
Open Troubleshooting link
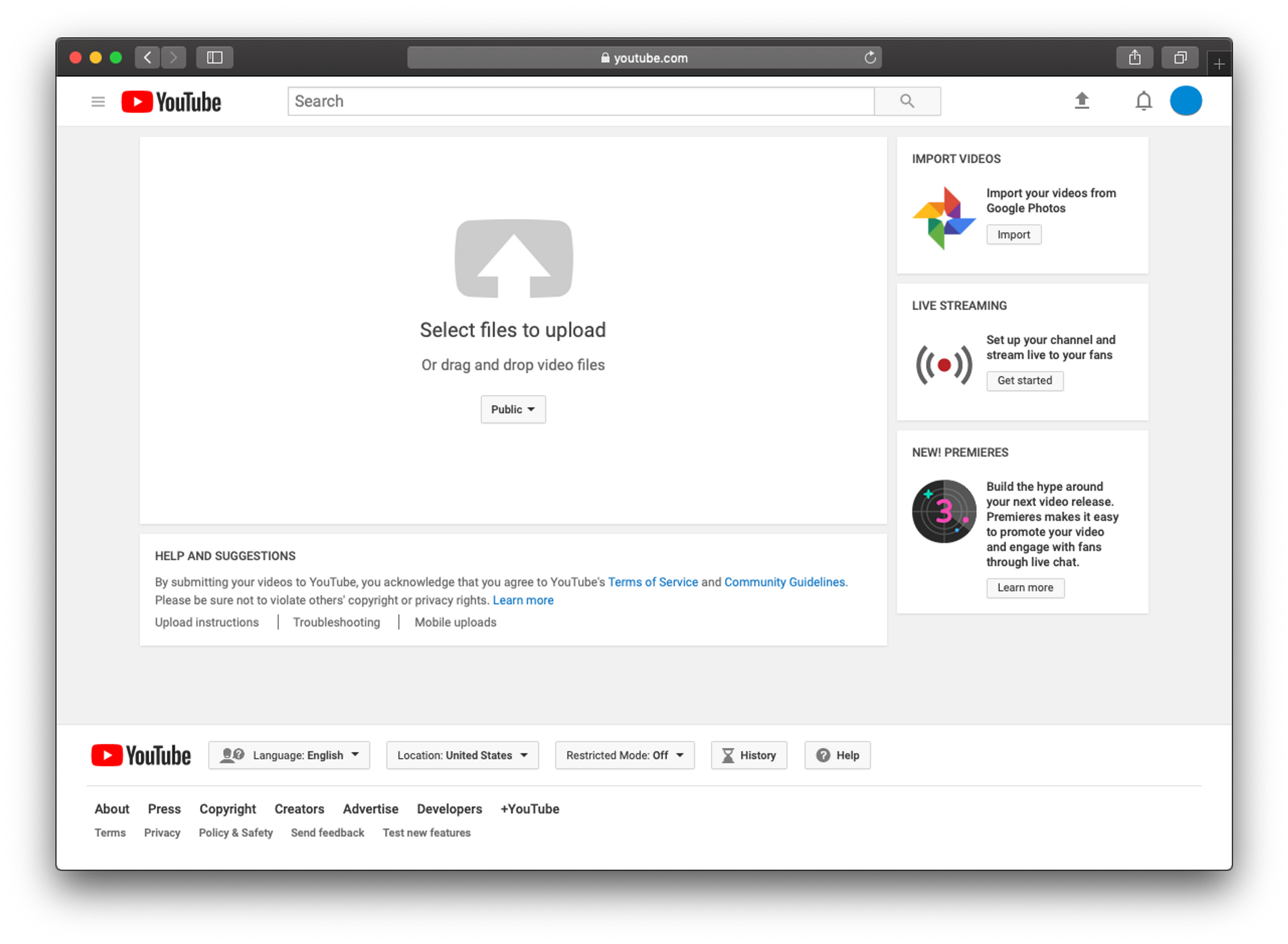coord(336,622)
